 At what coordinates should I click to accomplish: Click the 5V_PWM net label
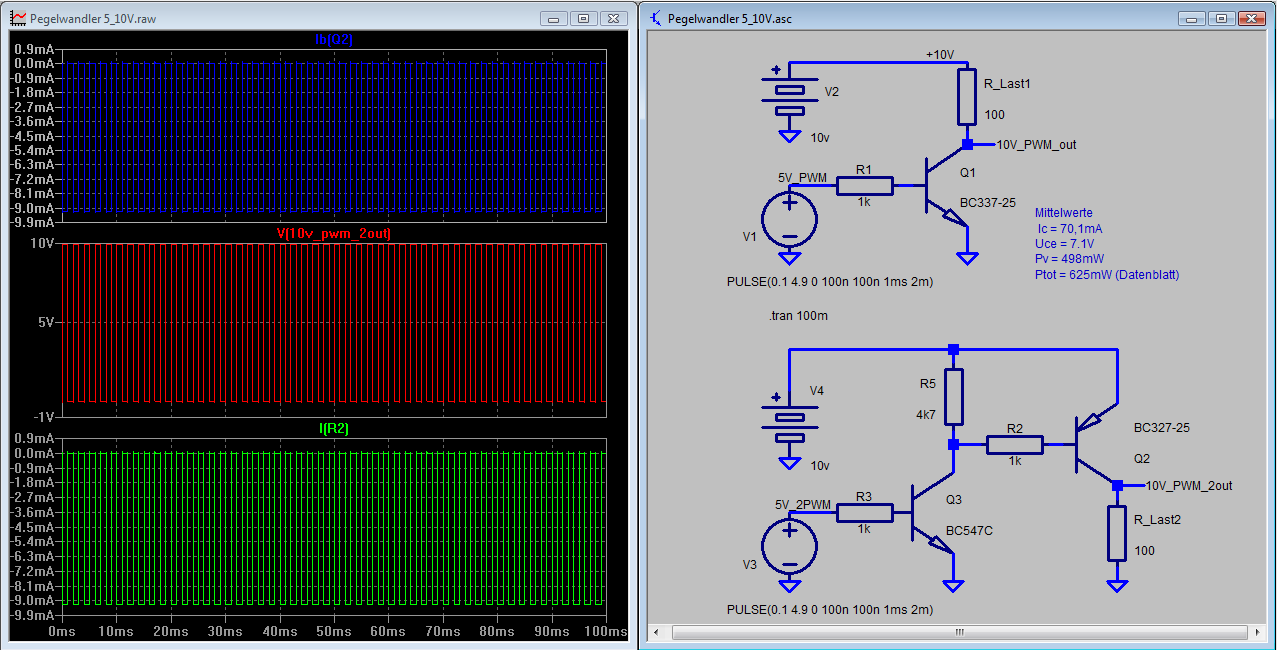tap(803, 177)
